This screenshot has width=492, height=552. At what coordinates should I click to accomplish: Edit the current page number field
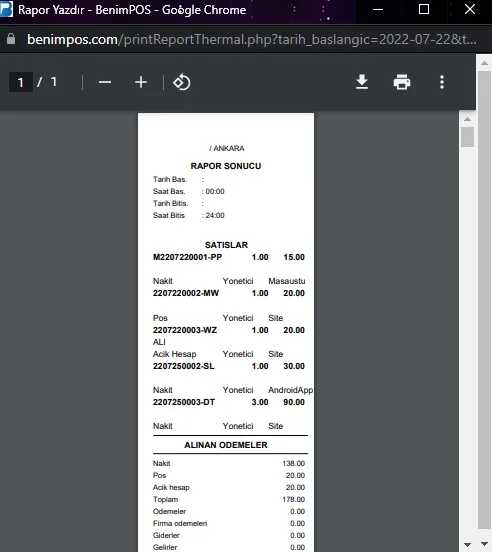(x=21, y=82)
